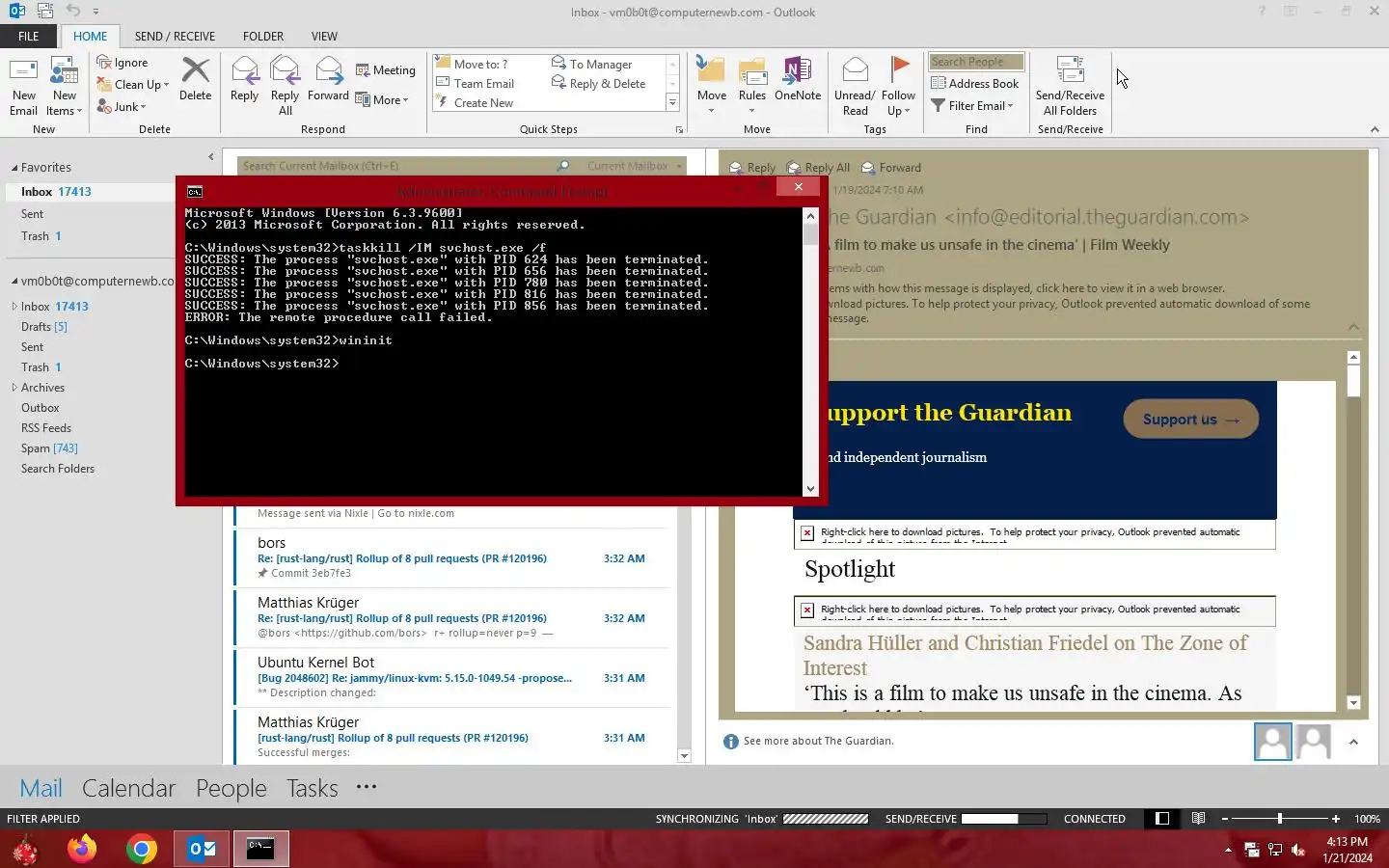Expand the Quick Steps gallery
The image size is (1389, 868).
[x=672, y=103]
